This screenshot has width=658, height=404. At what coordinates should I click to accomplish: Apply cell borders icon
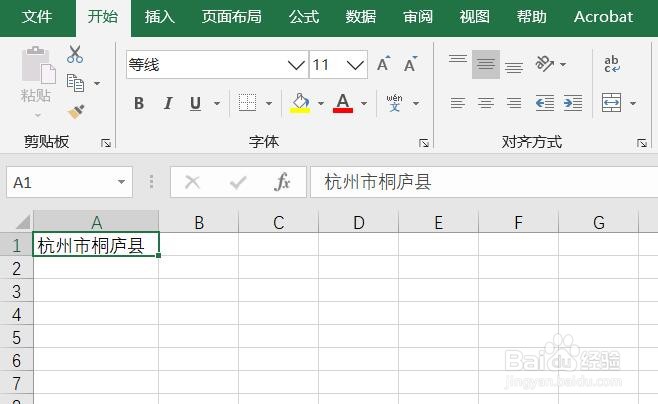[247, 103]
